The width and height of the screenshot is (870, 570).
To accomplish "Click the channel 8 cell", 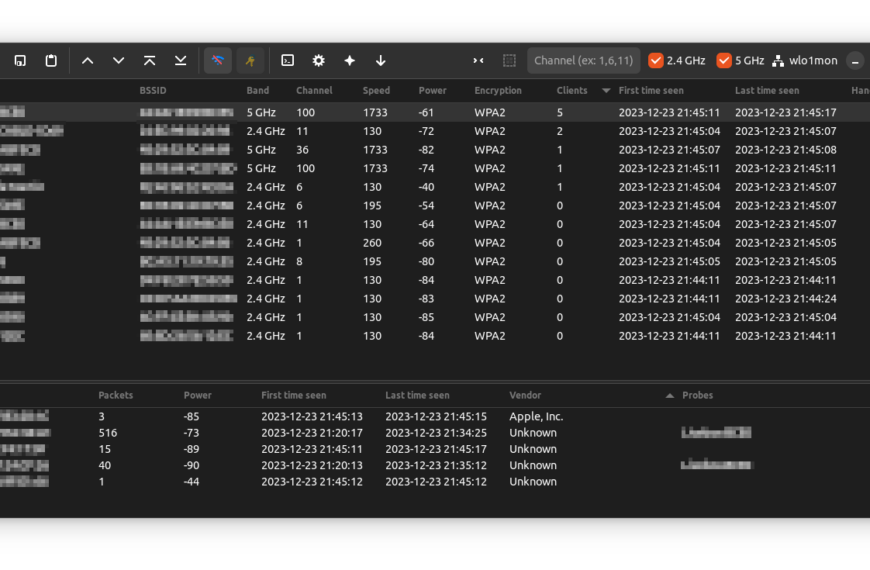I will (300, 261).
